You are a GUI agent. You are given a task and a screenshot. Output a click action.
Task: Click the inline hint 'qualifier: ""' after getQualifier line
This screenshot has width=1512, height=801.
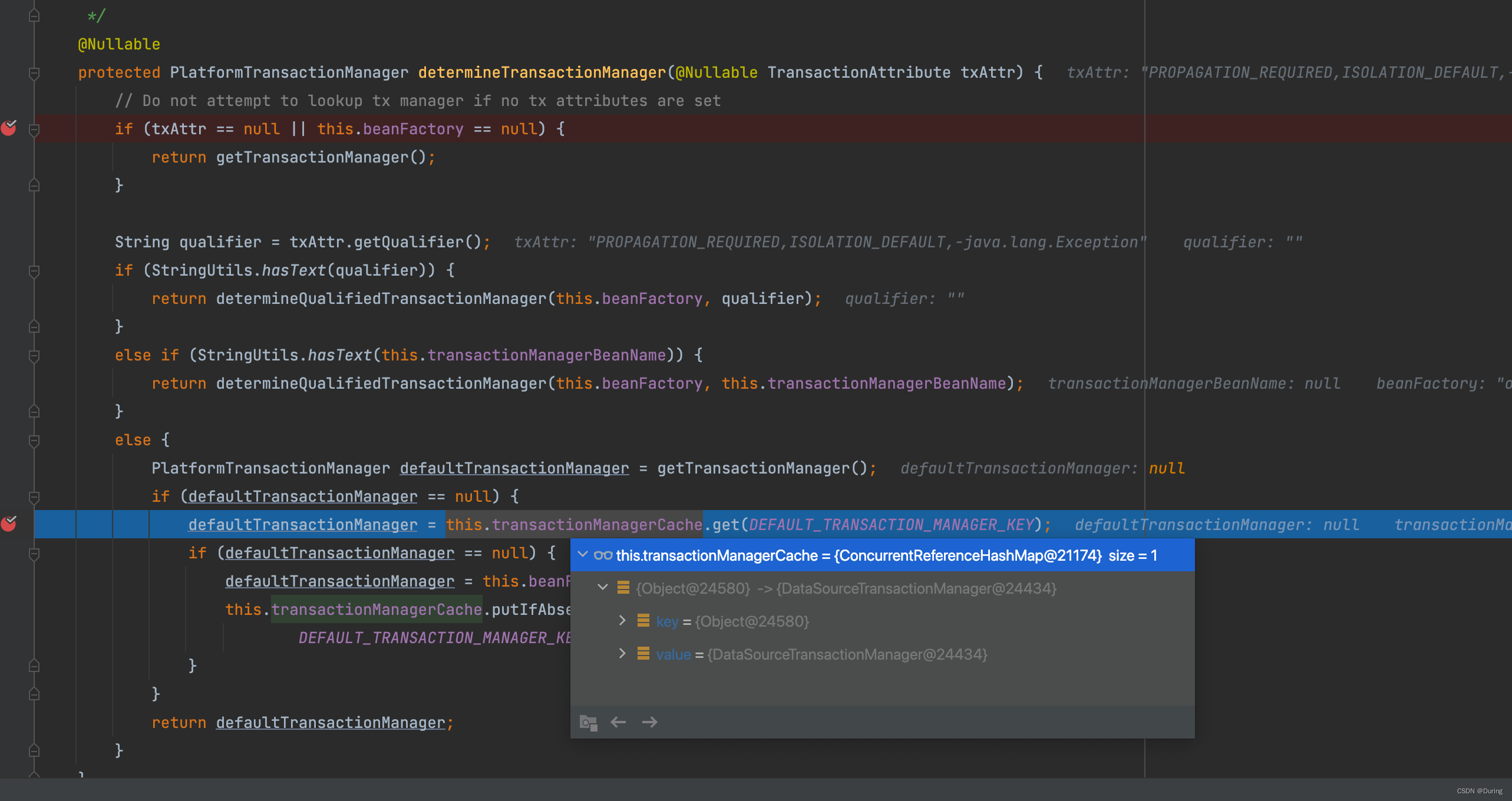[1243, 242]
